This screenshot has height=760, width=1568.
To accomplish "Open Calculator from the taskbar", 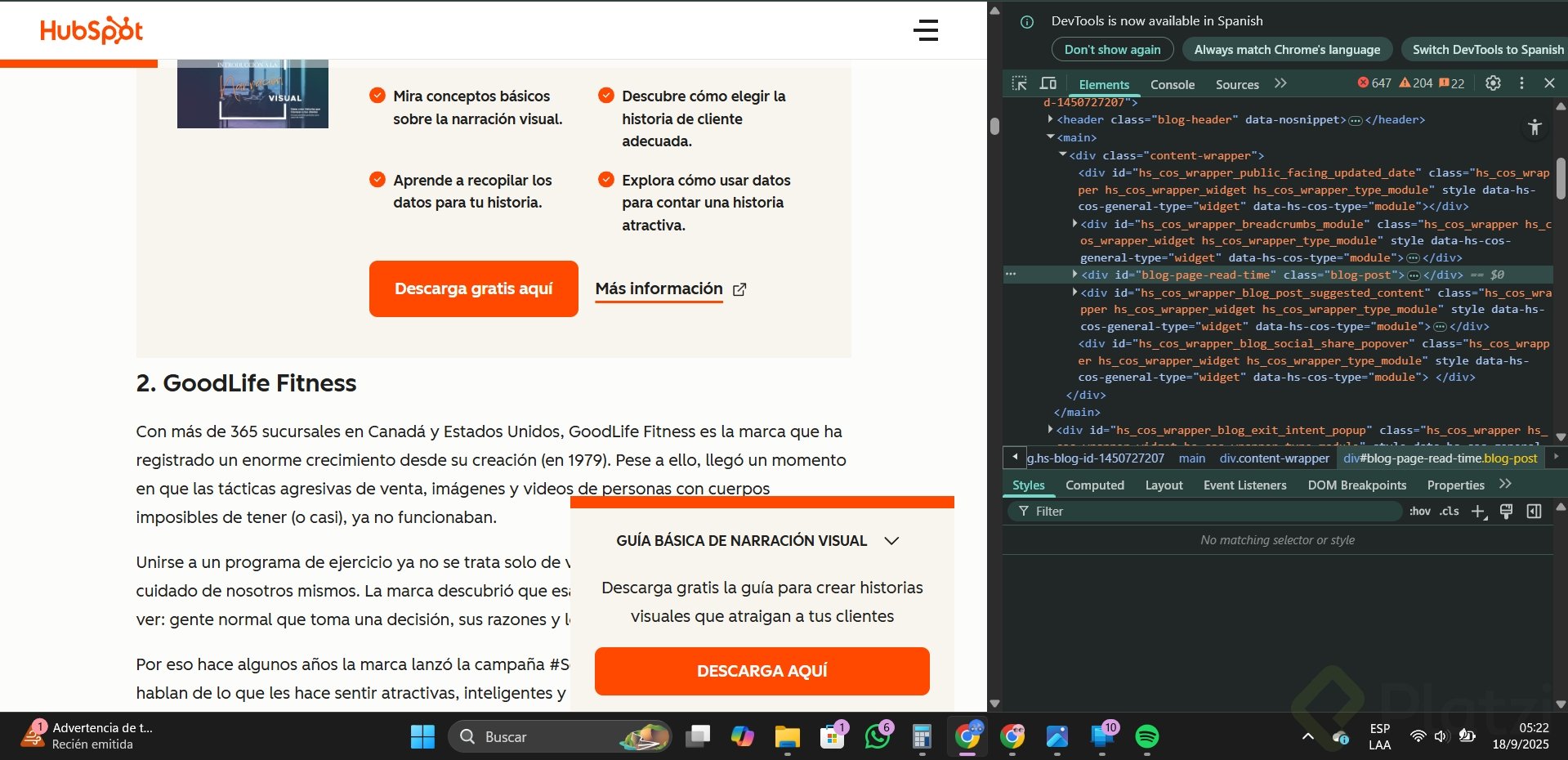I will point(922,736).
